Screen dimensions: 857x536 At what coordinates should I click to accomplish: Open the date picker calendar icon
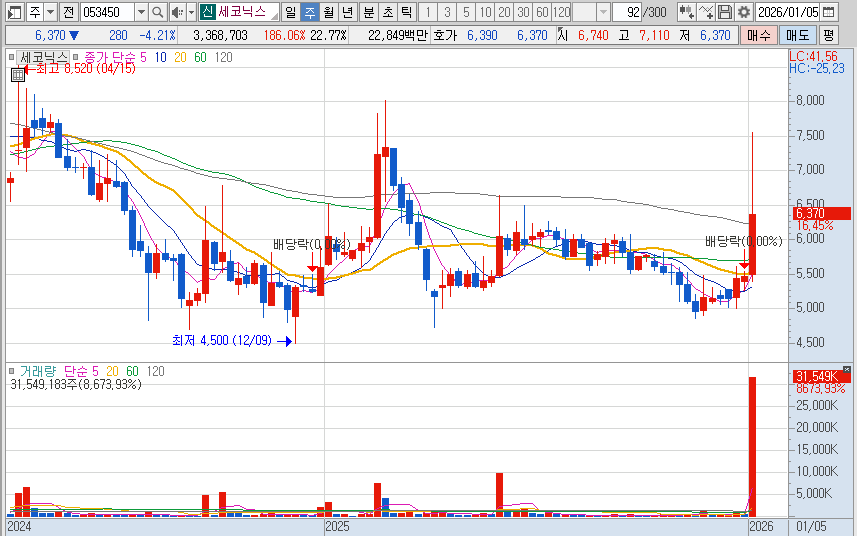829,11
